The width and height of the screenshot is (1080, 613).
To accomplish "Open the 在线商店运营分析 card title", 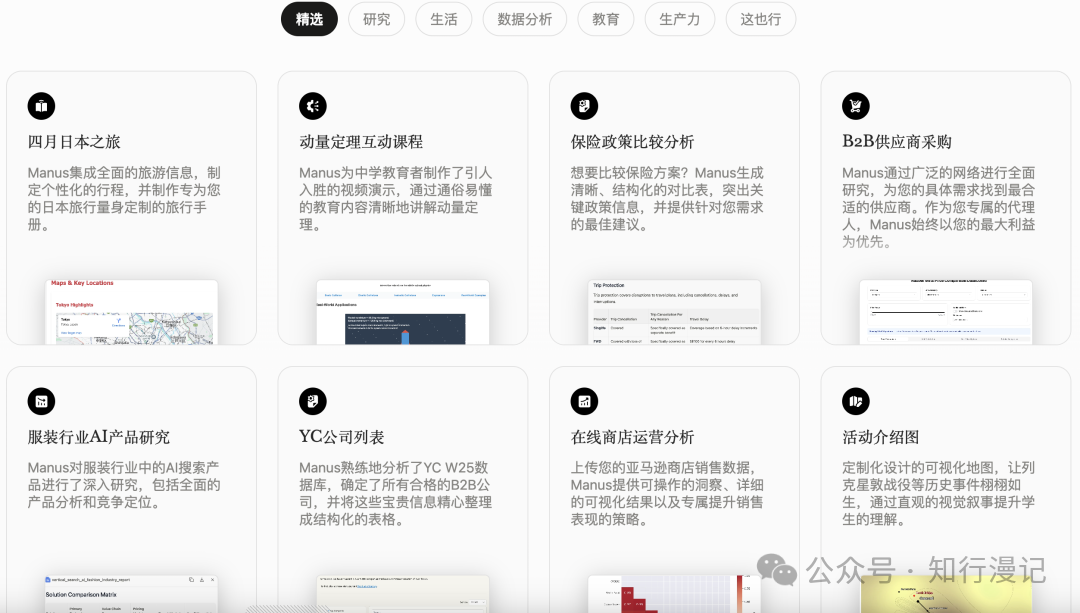I will coord(632,437).
